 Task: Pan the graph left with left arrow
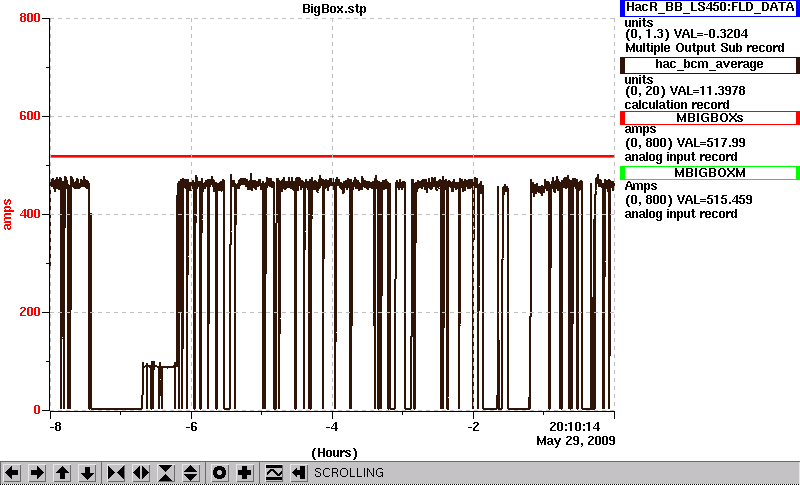pos(12,473)
